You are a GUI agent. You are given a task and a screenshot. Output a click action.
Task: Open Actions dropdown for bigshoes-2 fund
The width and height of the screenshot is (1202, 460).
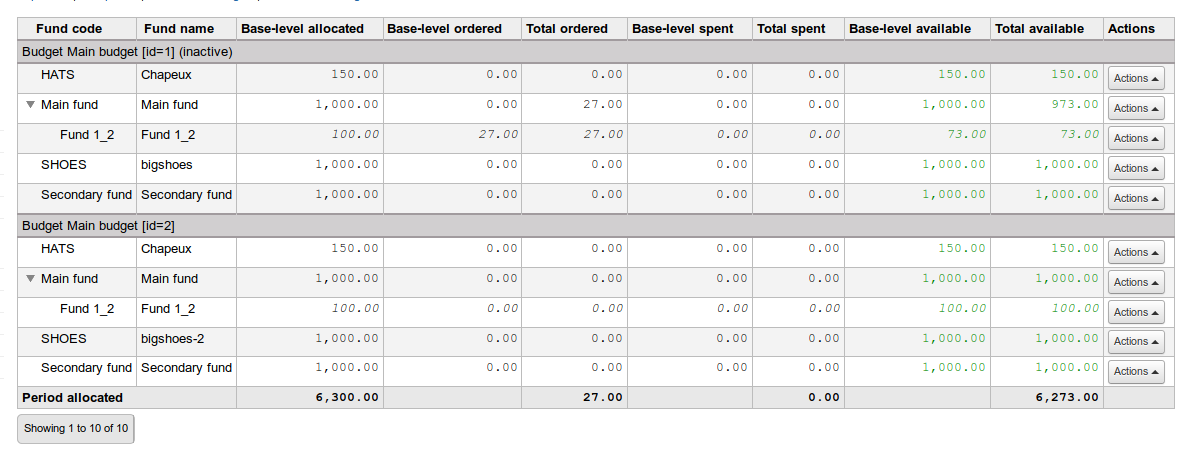click(x=1136, y=342)
